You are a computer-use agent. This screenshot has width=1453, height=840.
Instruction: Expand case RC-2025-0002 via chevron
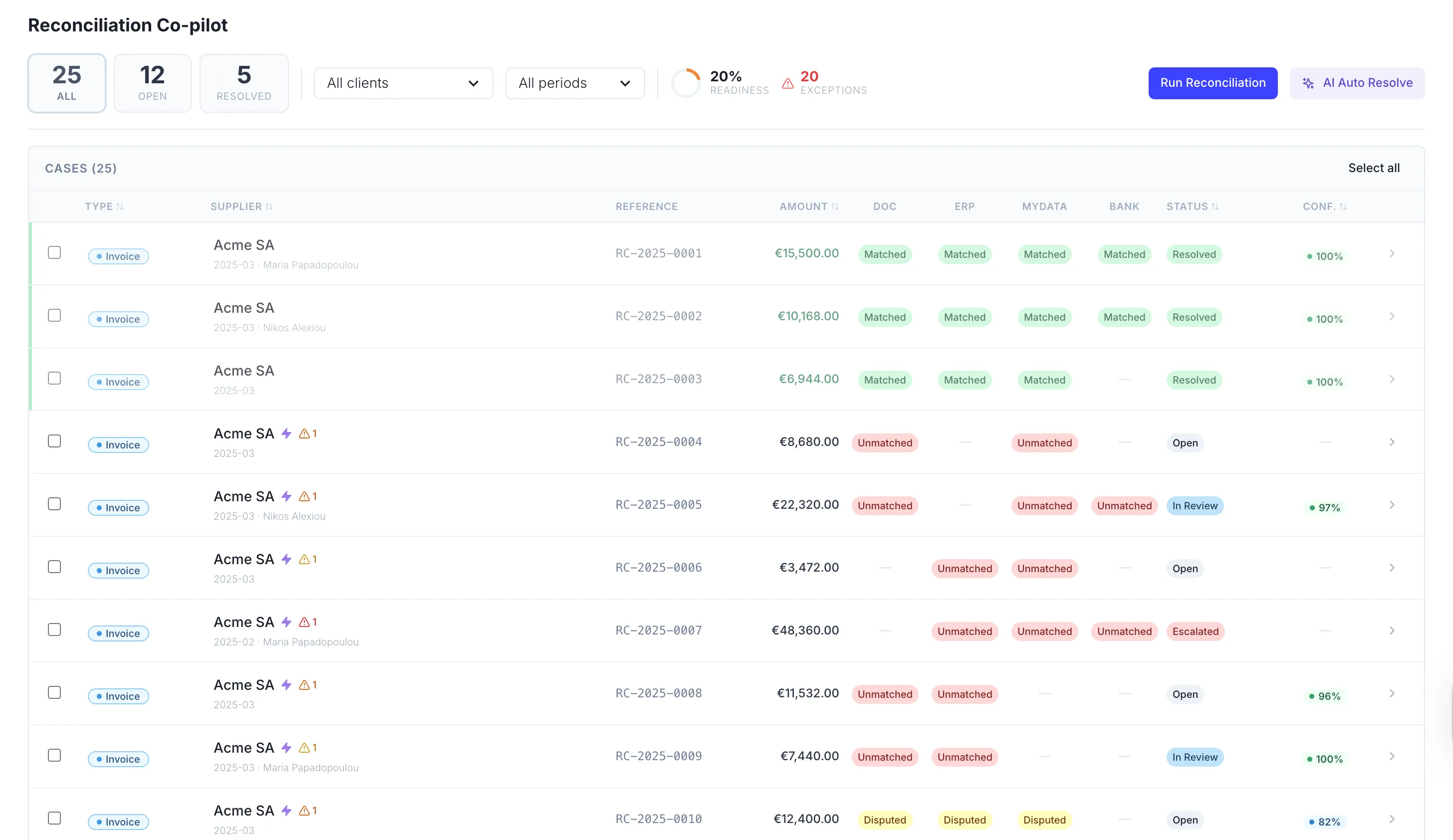click(x=1391, y=317)
